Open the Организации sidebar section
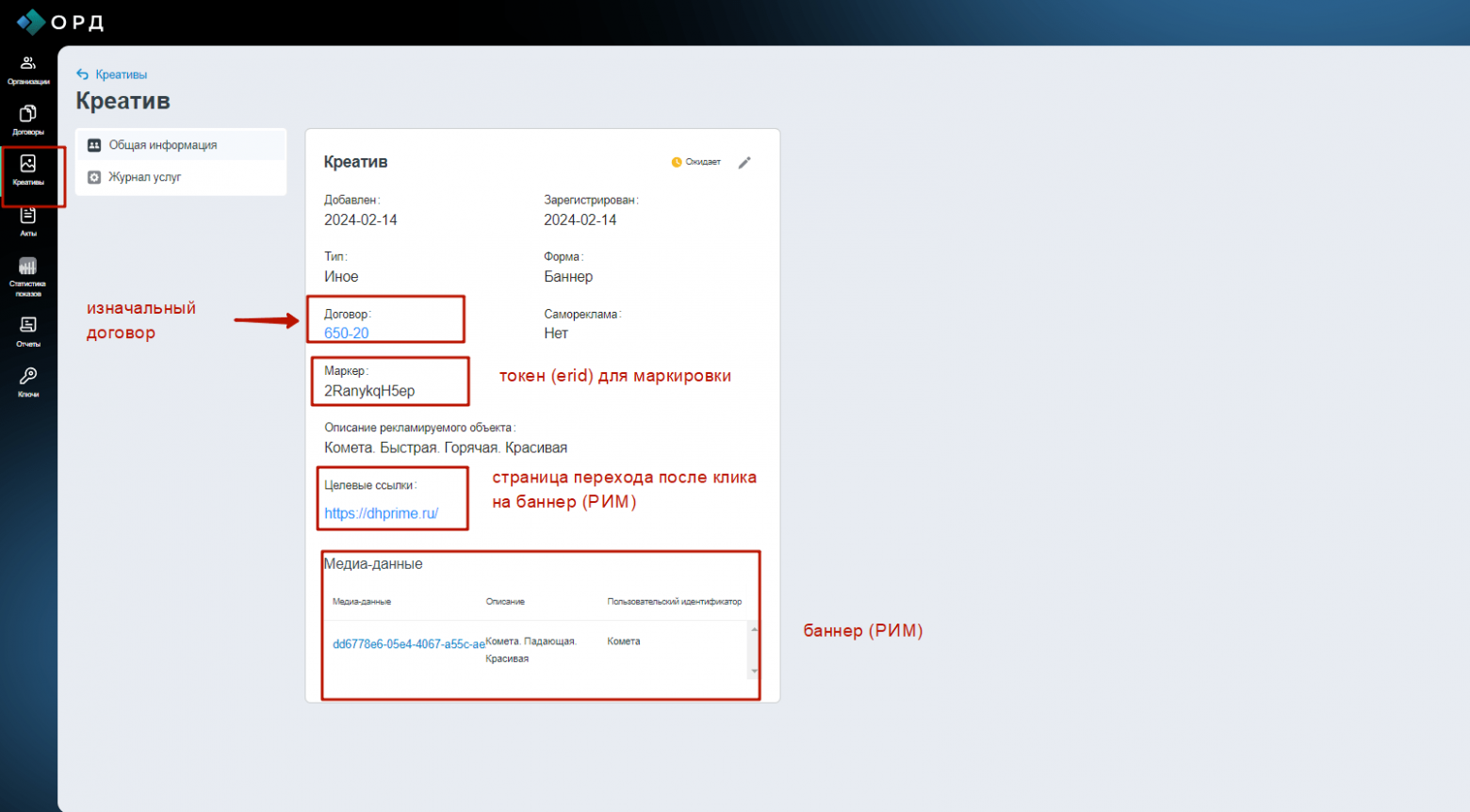 [28, 70]
